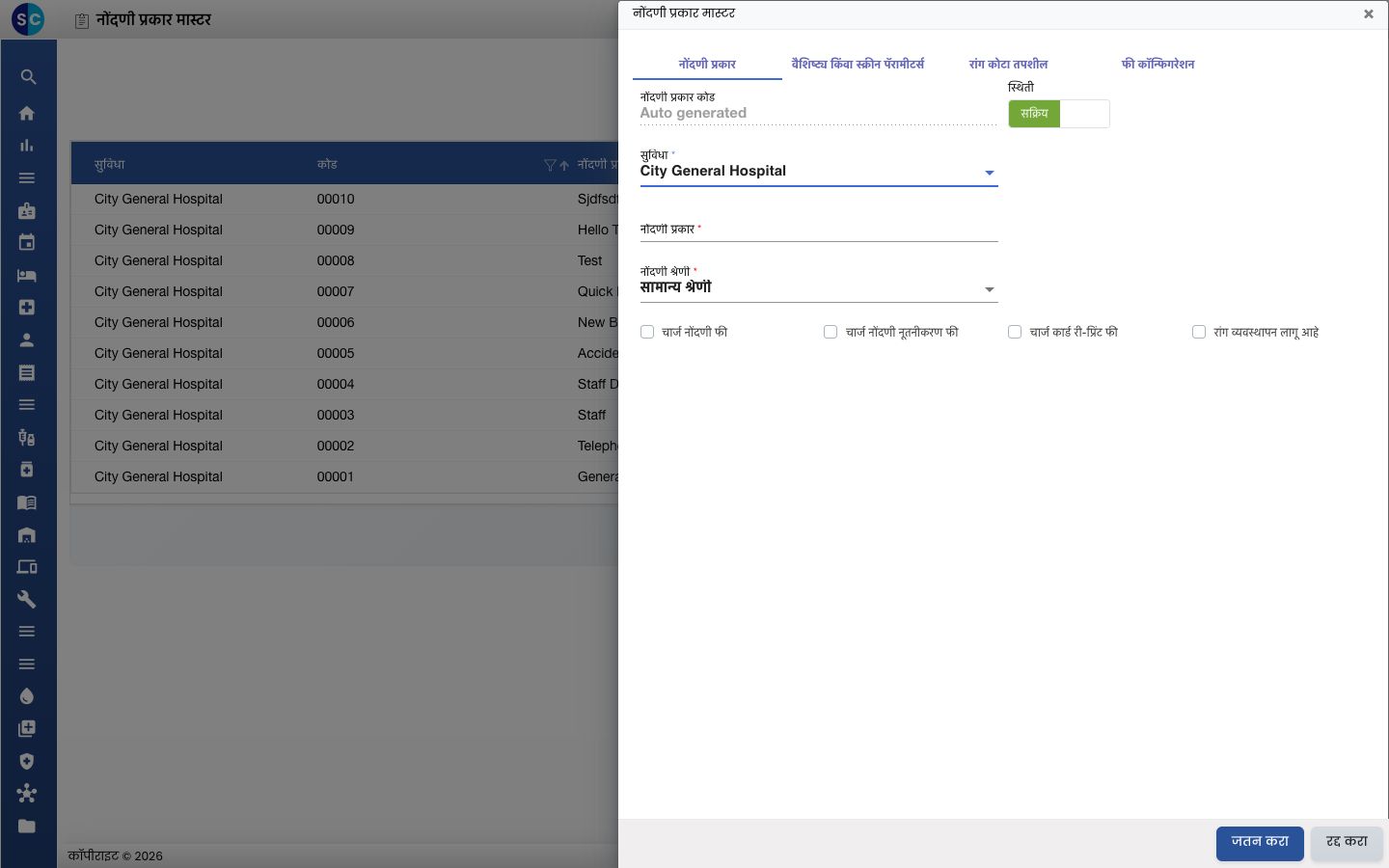Open the medication vials icon in sidebar
Viewport: 1389px width, 868px height.
(x=27, y=437)
